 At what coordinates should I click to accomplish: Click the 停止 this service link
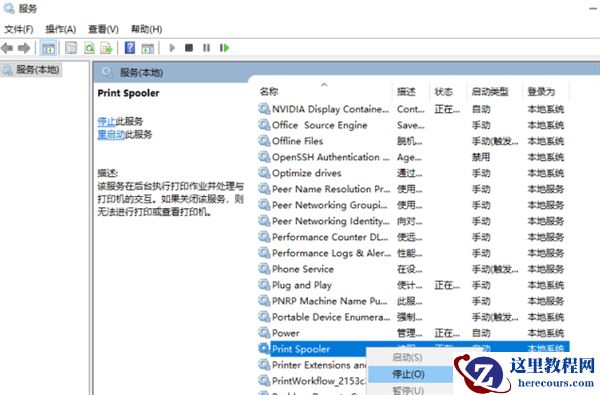point(106,121)
